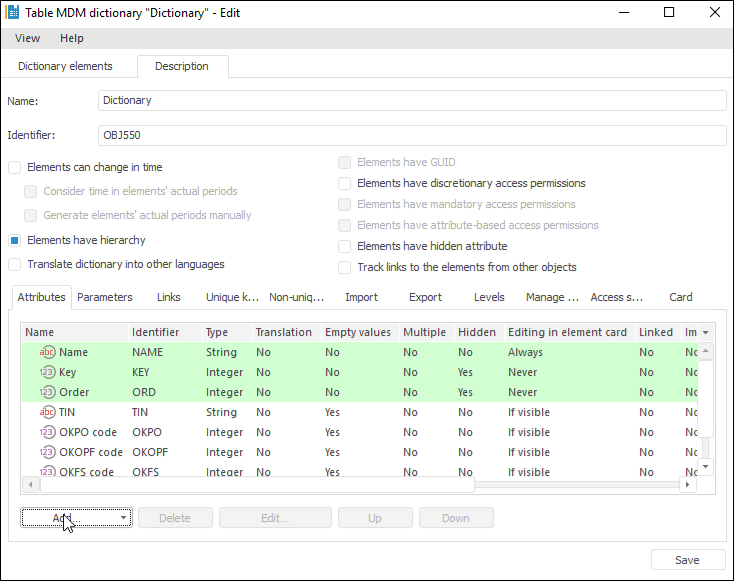This screenshot has width=734, height=581.
Task: Open the Add button dropdown arrow
Action: 123,518
